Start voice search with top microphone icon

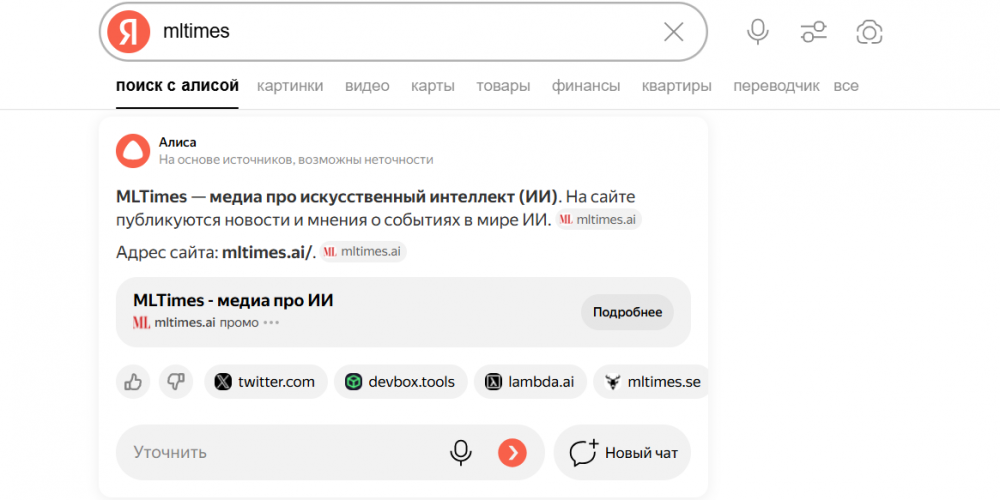pos(758,32)
